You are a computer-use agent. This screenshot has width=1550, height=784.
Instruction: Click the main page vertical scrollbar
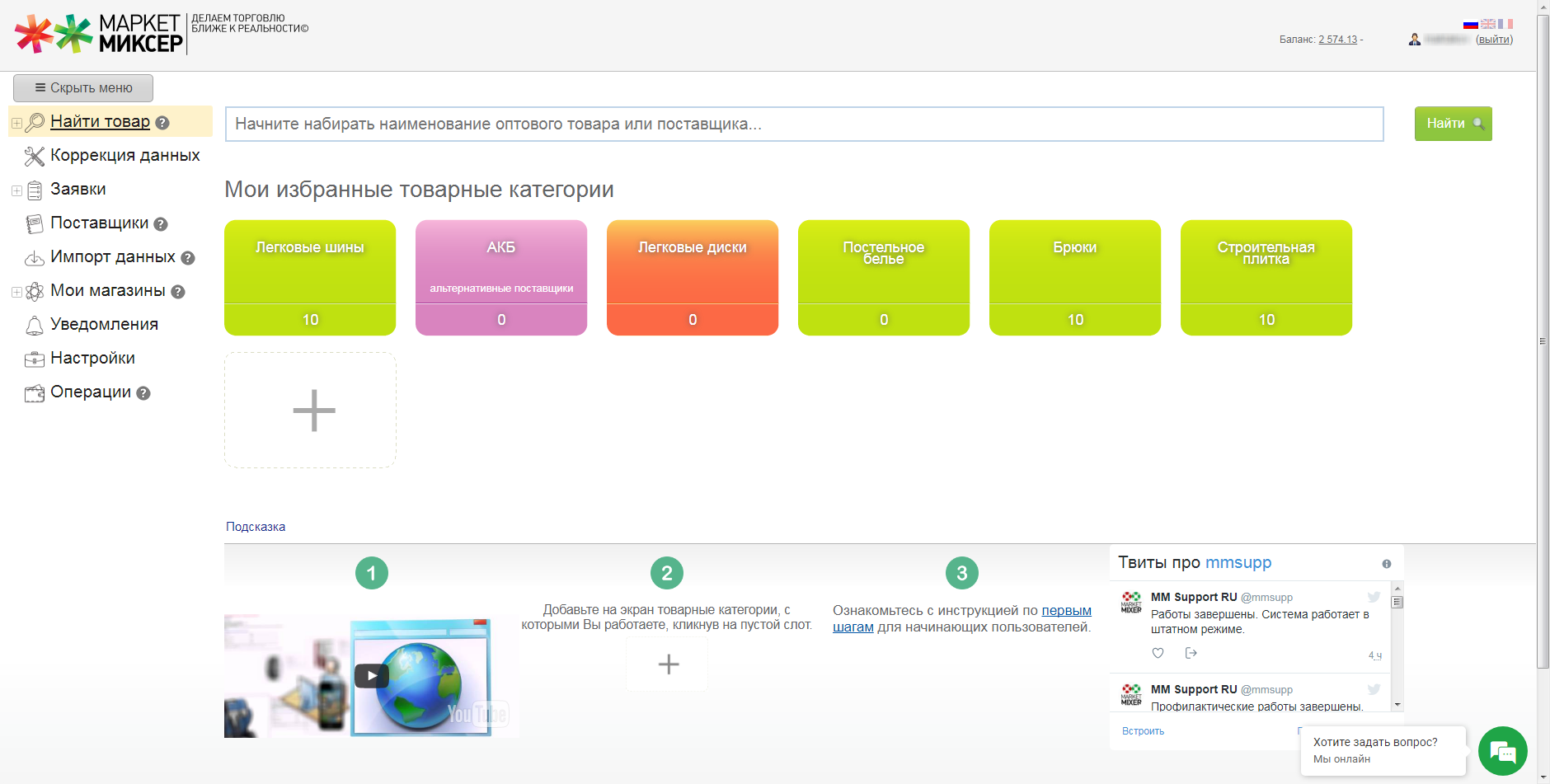1543,341
